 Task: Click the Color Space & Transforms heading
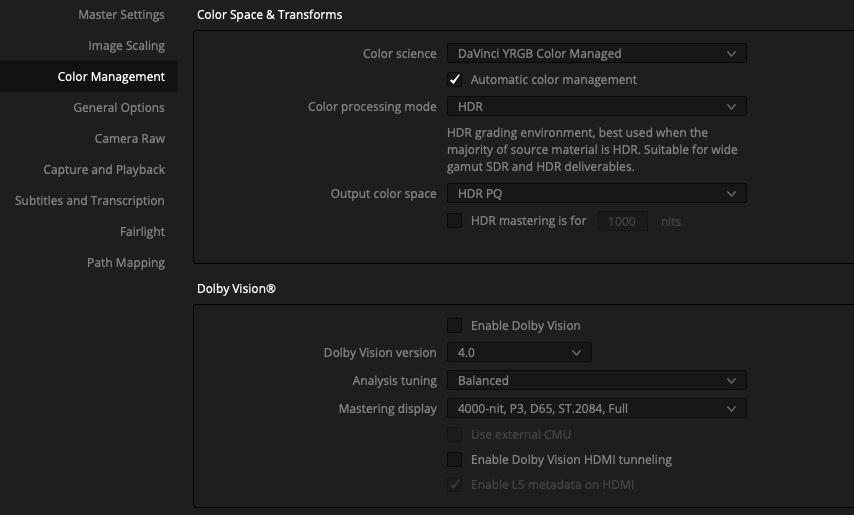[x=270, y=15]
